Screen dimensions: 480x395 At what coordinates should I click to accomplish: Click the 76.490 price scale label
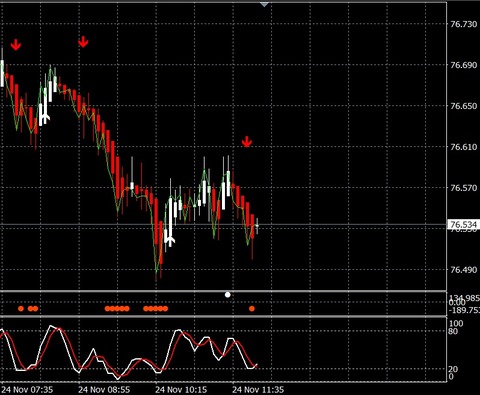(463, 270)
